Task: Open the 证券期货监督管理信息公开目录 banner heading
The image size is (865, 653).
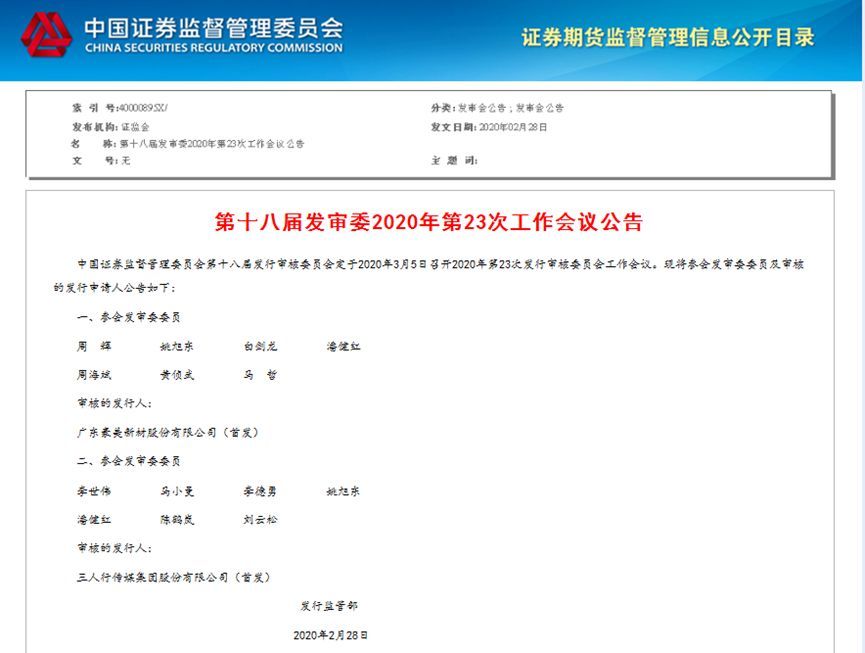Action: 668,38
